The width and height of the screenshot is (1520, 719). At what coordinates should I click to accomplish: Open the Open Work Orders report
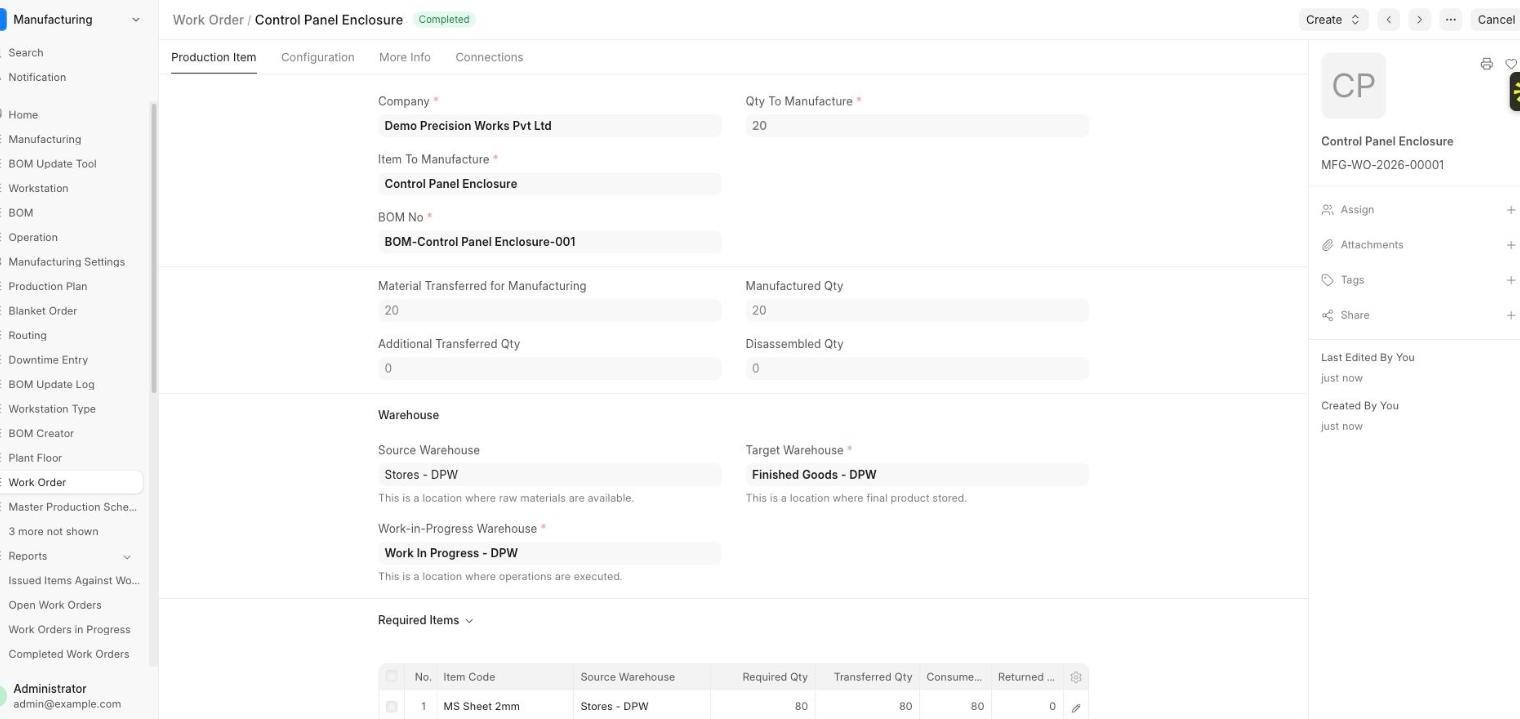click(x=55, y=605)
